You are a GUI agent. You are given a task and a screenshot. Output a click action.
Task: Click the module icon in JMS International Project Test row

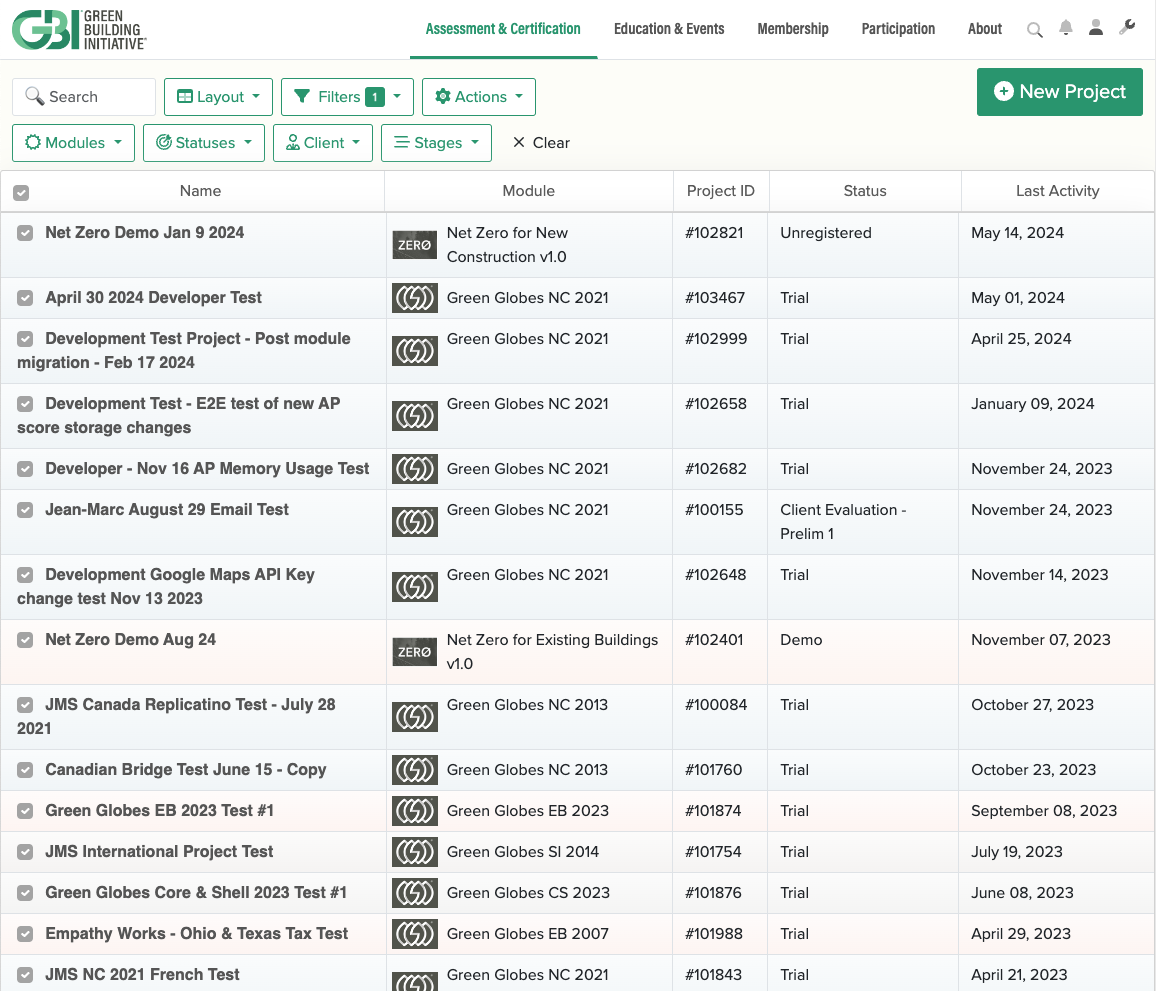tap(414, 852)
